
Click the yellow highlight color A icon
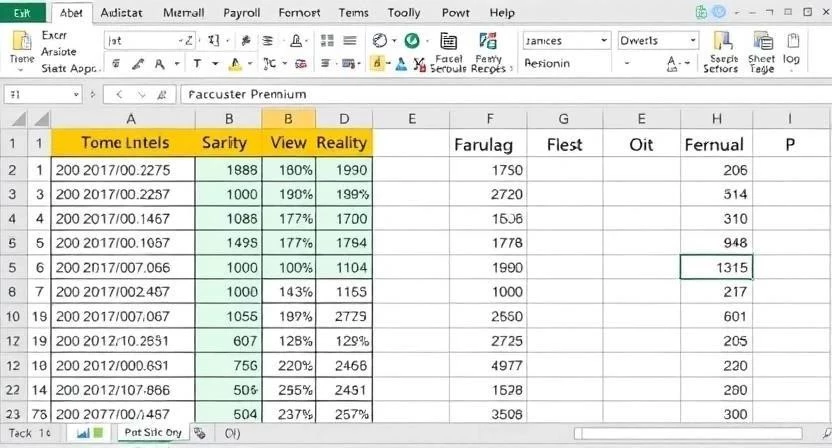[x=235, y=64]
